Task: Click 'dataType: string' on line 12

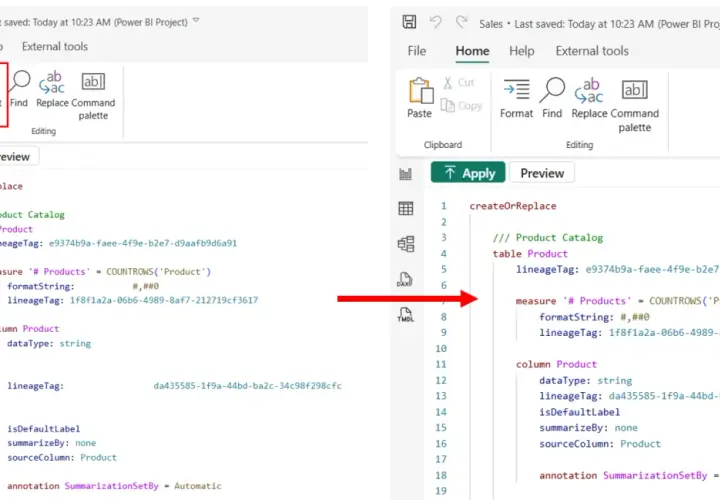Action: point(585,380)
